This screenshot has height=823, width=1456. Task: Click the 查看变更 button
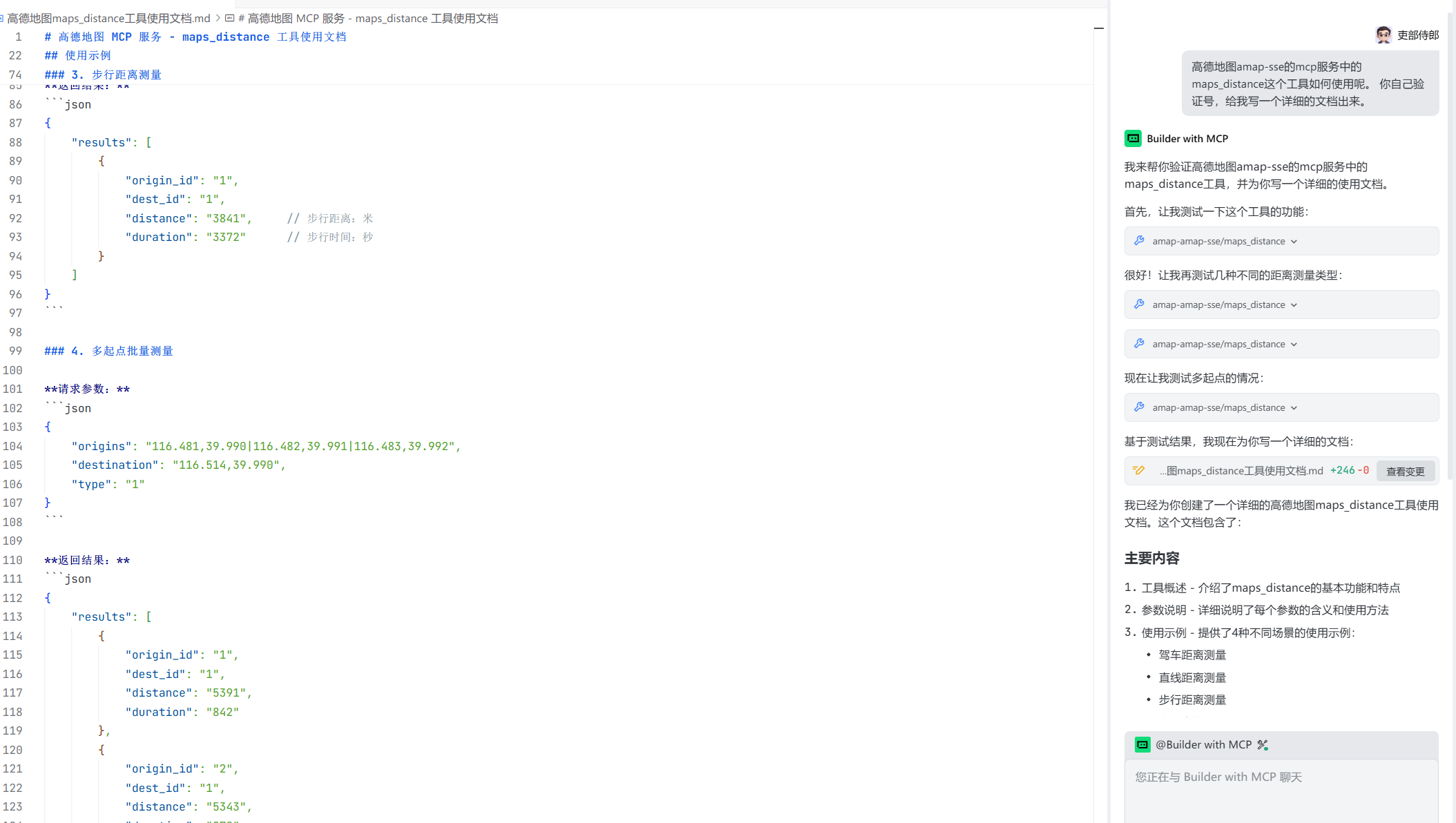tap(1405, 472)
